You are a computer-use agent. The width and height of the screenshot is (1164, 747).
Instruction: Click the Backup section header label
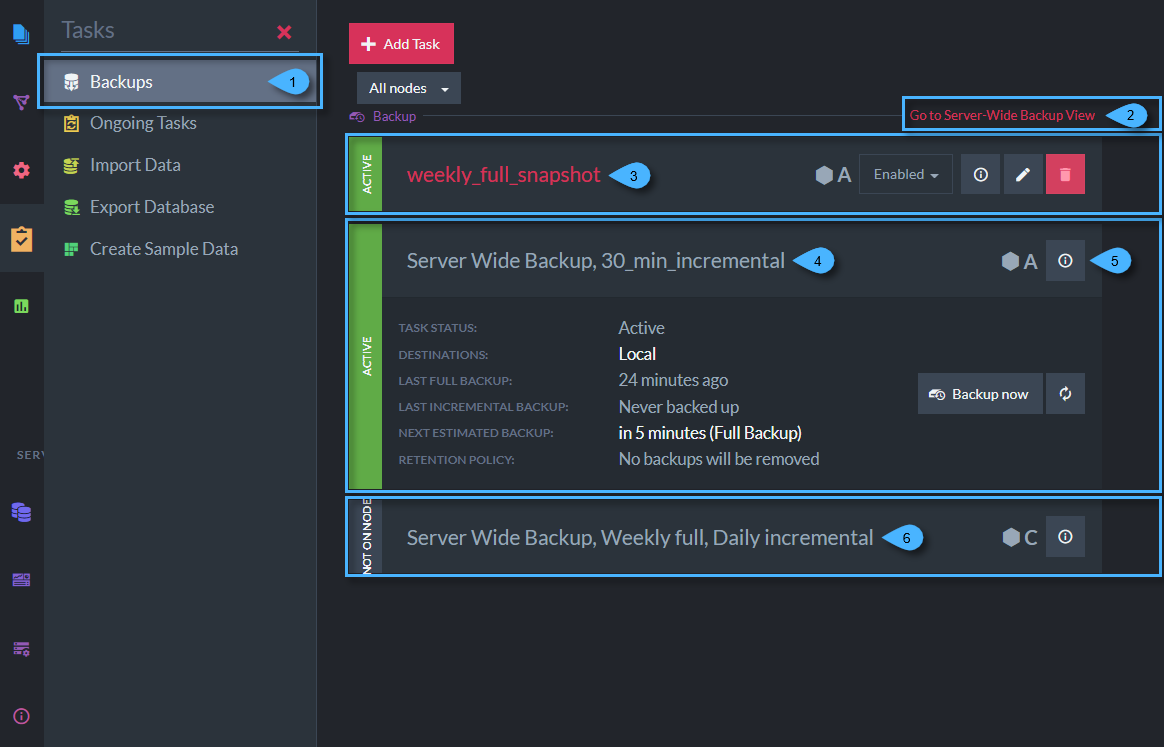coord(394,117)
